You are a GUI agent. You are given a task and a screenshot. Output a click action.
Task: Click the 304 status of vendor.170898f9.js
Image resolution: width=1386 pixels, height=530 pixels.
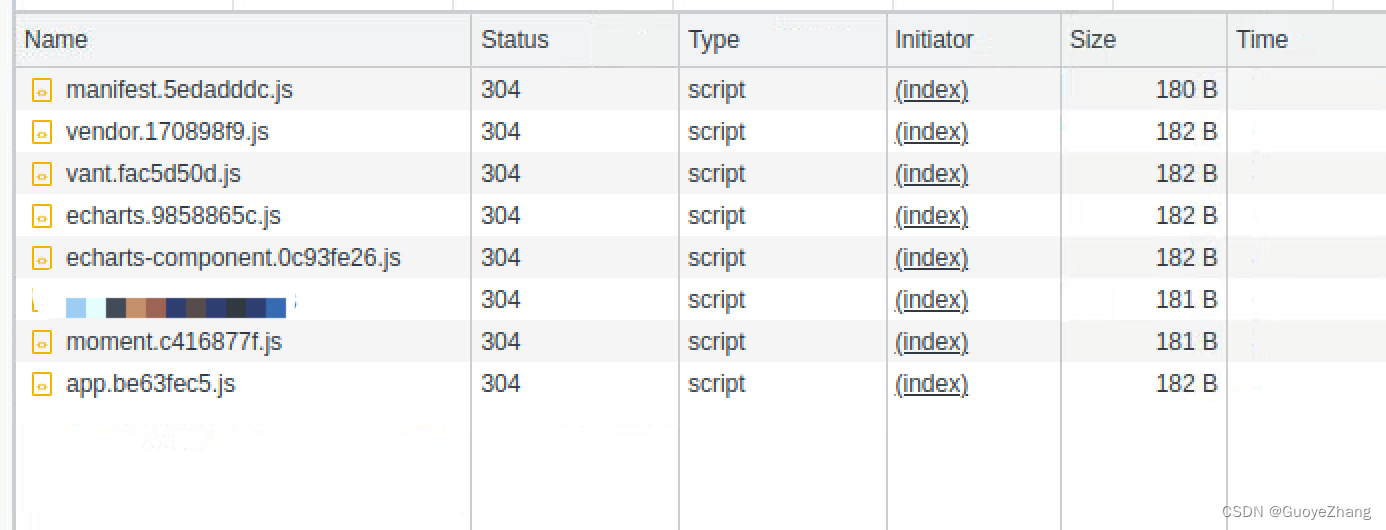click(x=501, y=132)
